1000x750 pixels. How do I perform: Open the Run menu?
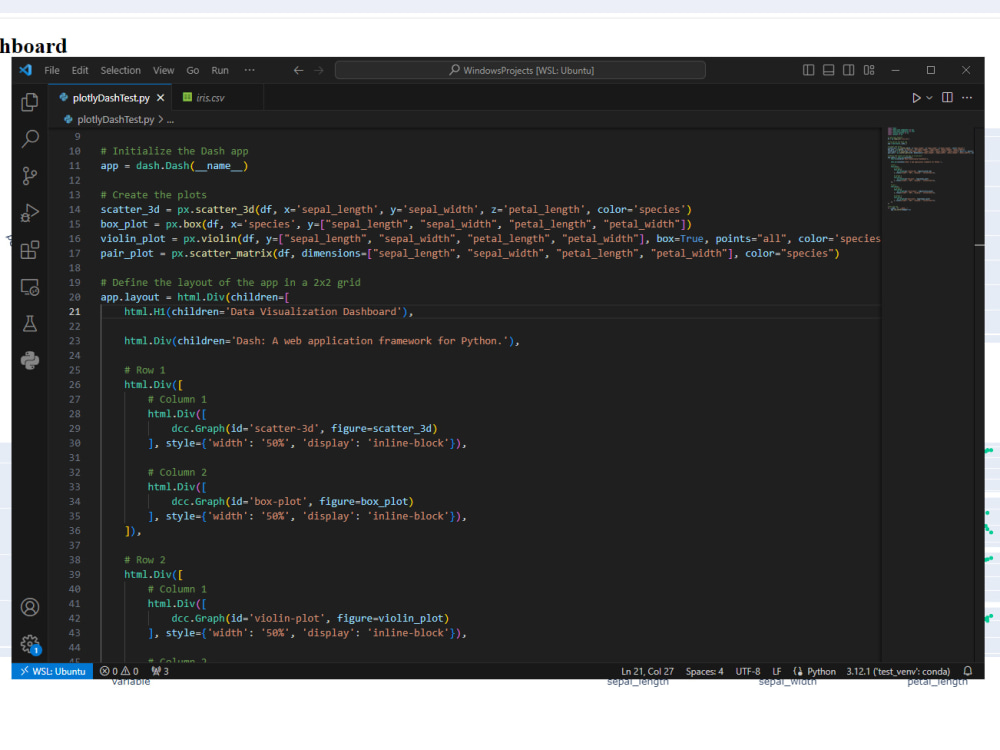click(x=219, y=70)
